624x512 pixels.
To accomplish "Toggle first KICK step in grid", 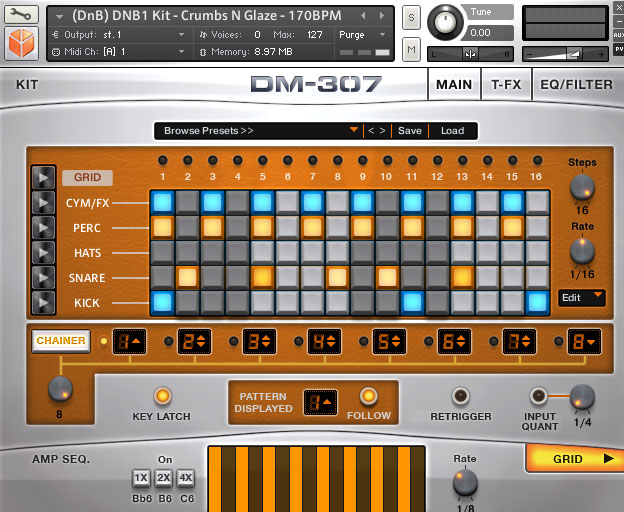I will [x=162, y=302].
